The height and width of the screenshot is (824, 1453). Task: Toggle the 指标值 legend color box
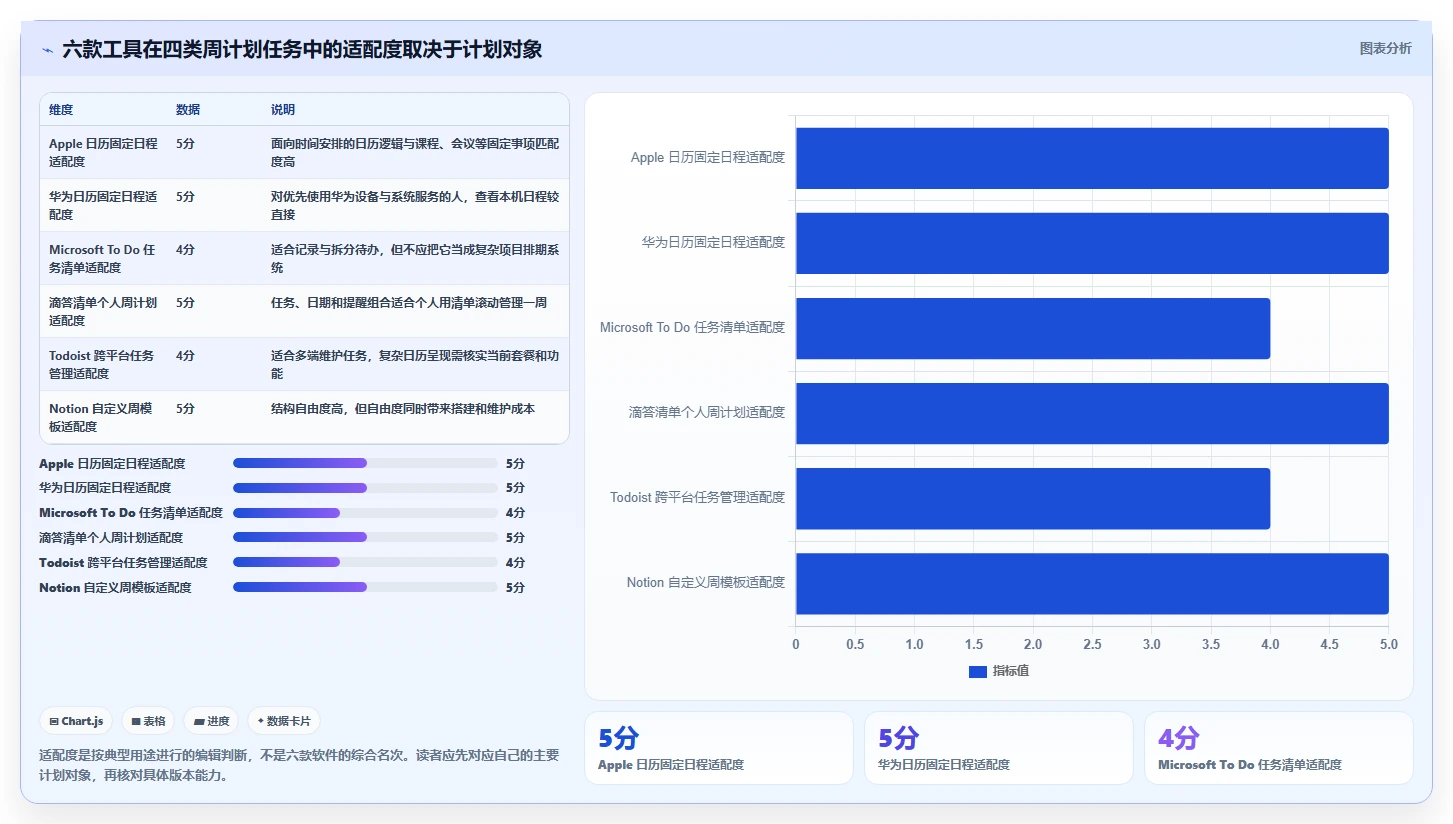coord(977,671)
